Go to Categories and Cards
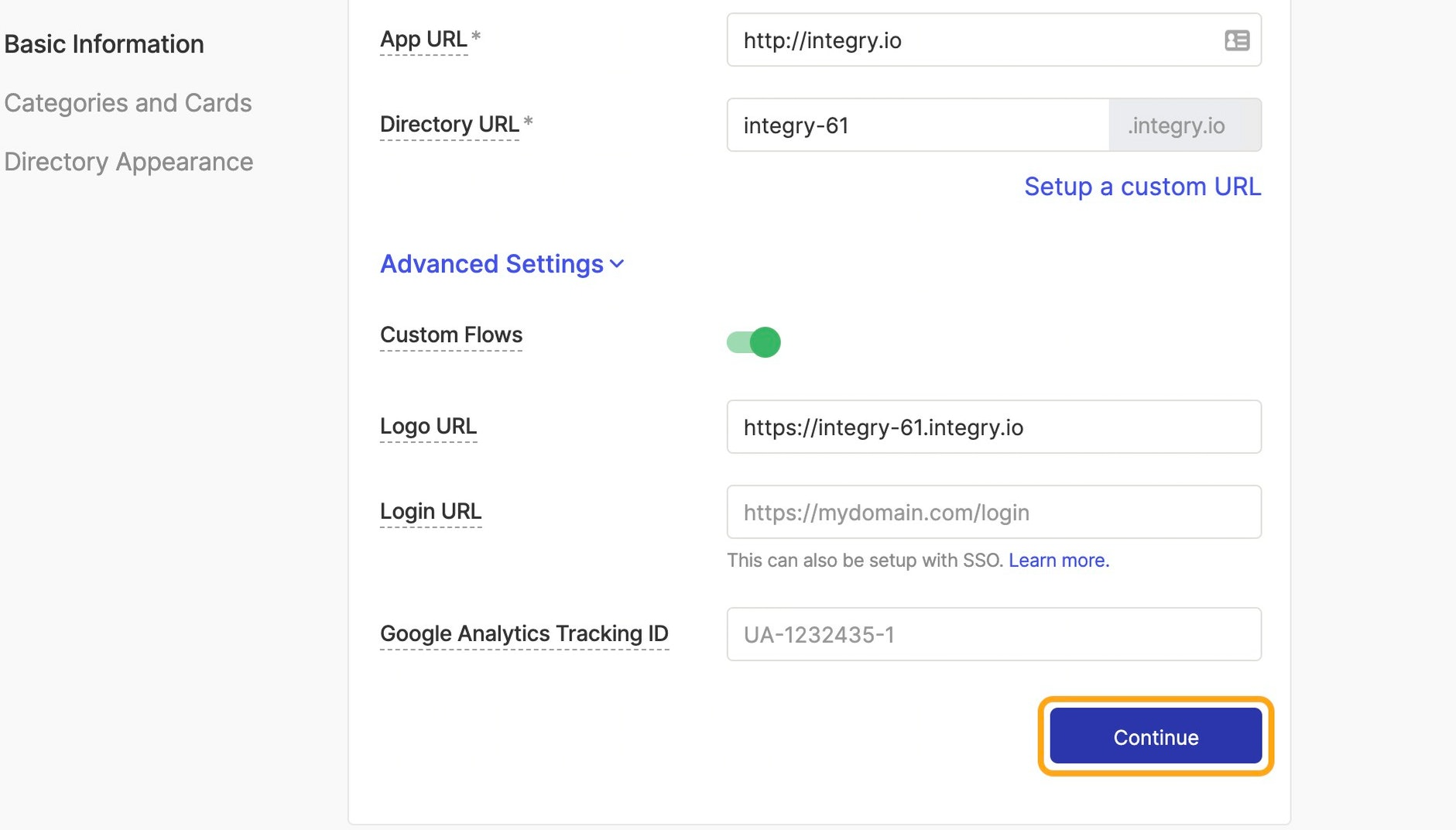The width and height of the screenshot is (1456, 830). point(128,103)
